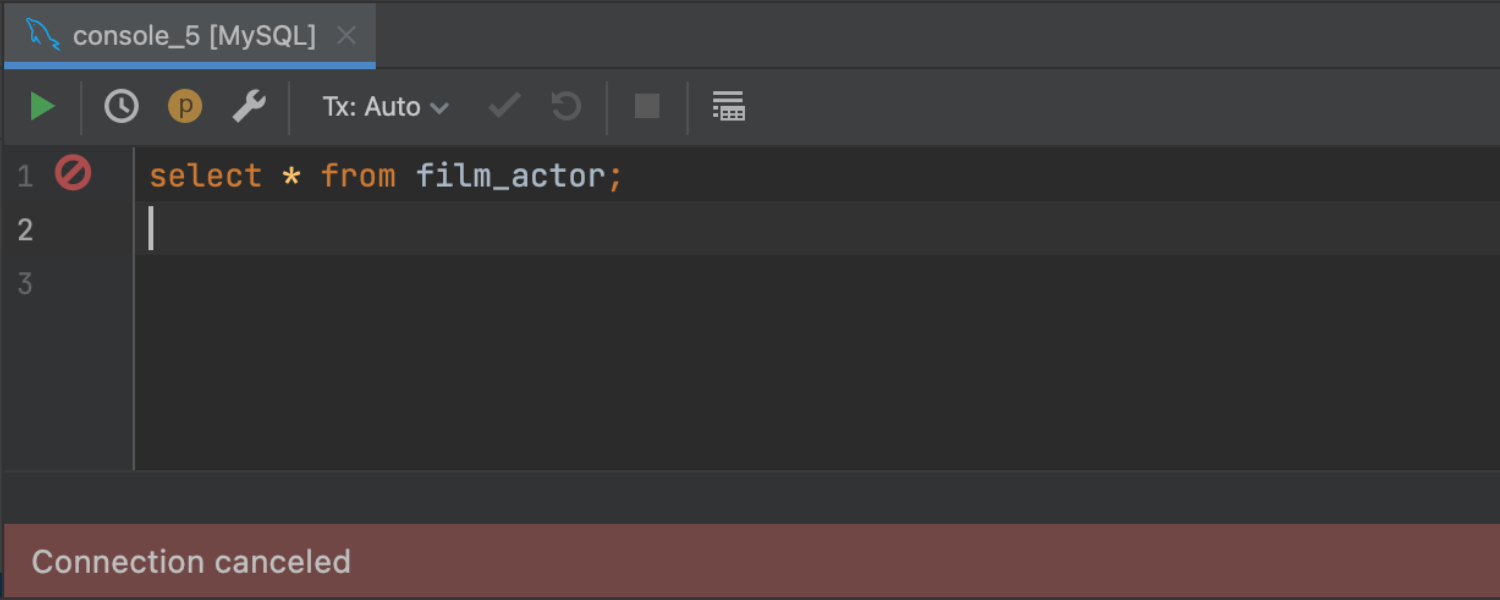Click the Connection canceled error banner
Screen dimensions: 1500x600
750,561
